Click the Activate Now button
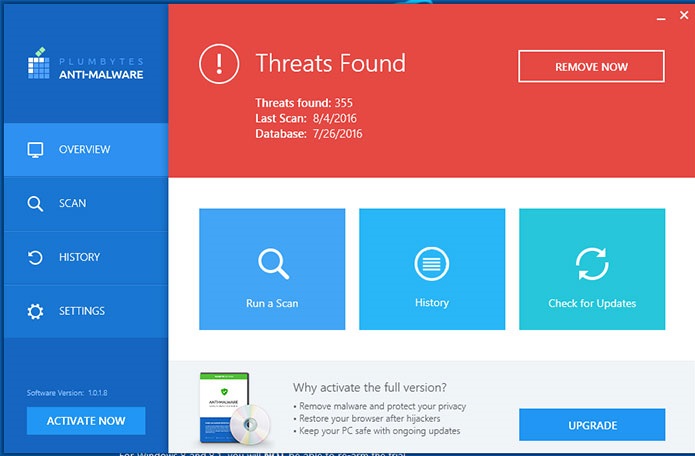695x456 pixels. click(86, 421)
